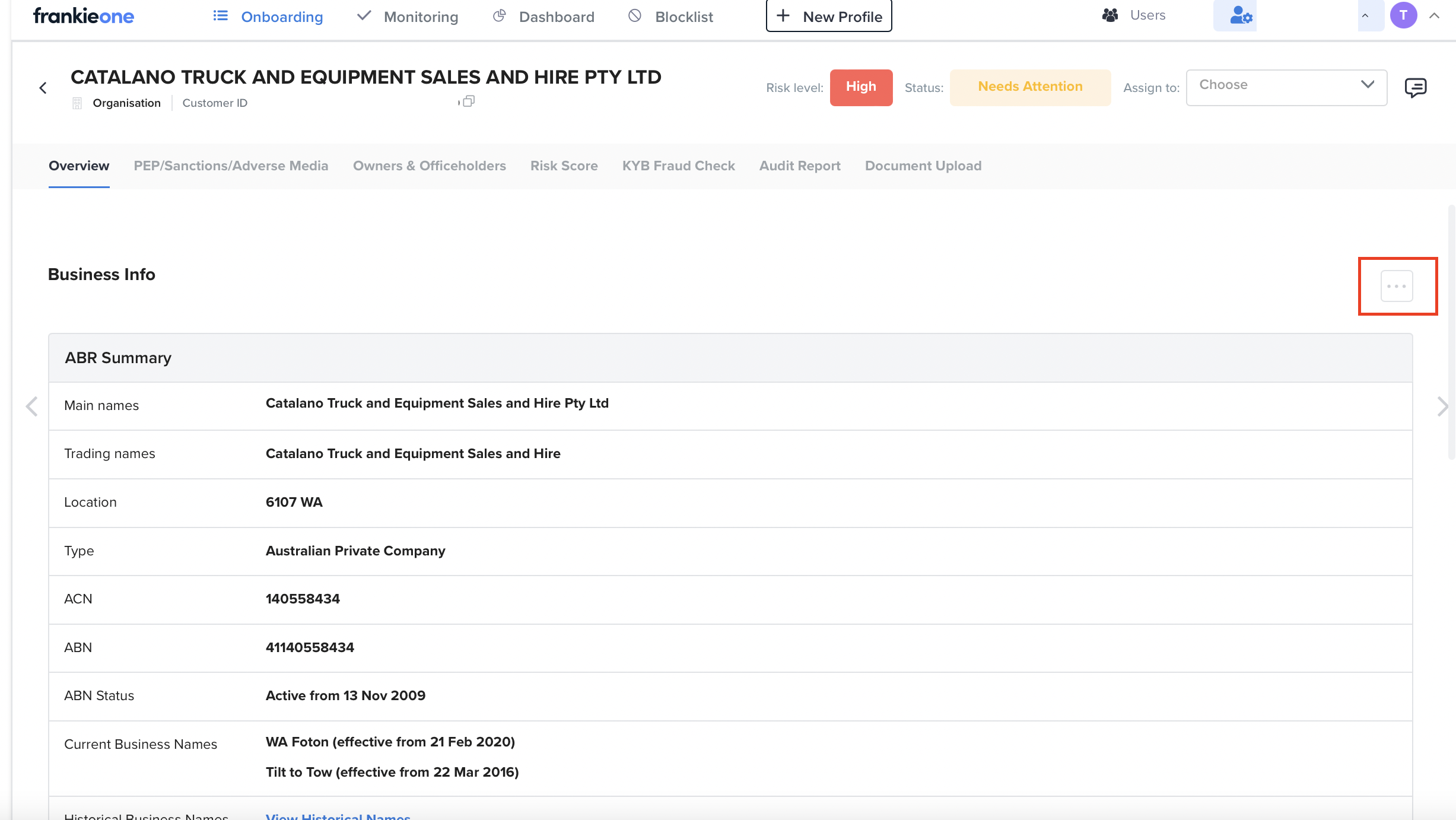The image size is (1456, 820).
Task: Switch to PEP/Sanctions/Adverse Media tab
Action: [x=231, y=166]
